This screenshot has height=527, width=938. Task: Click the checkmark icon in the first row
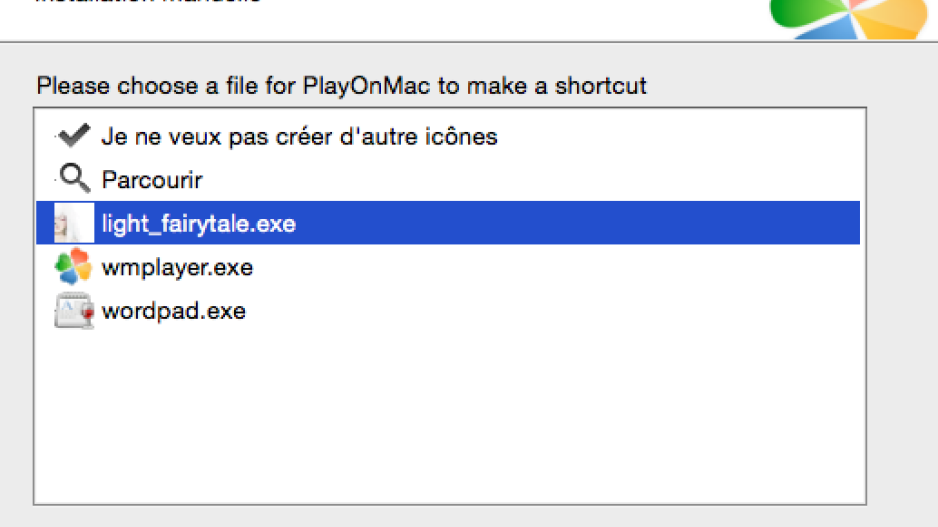click(x=74, y=135)
